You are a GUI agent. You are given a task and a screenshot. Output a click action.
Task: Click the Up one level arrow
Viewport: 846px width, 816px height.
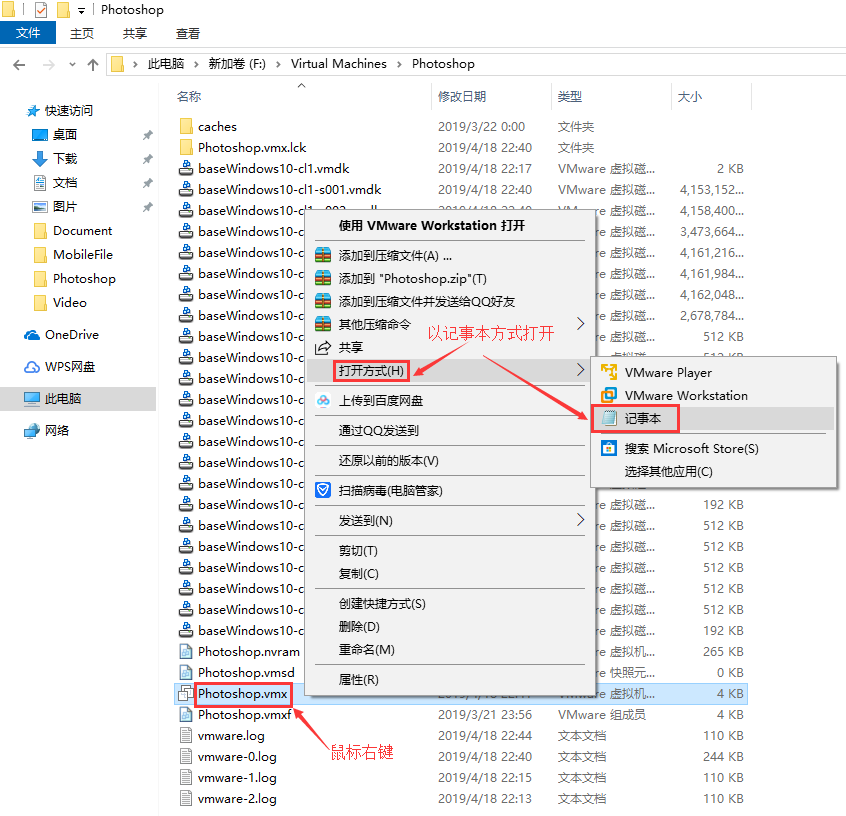click(93, 65)
